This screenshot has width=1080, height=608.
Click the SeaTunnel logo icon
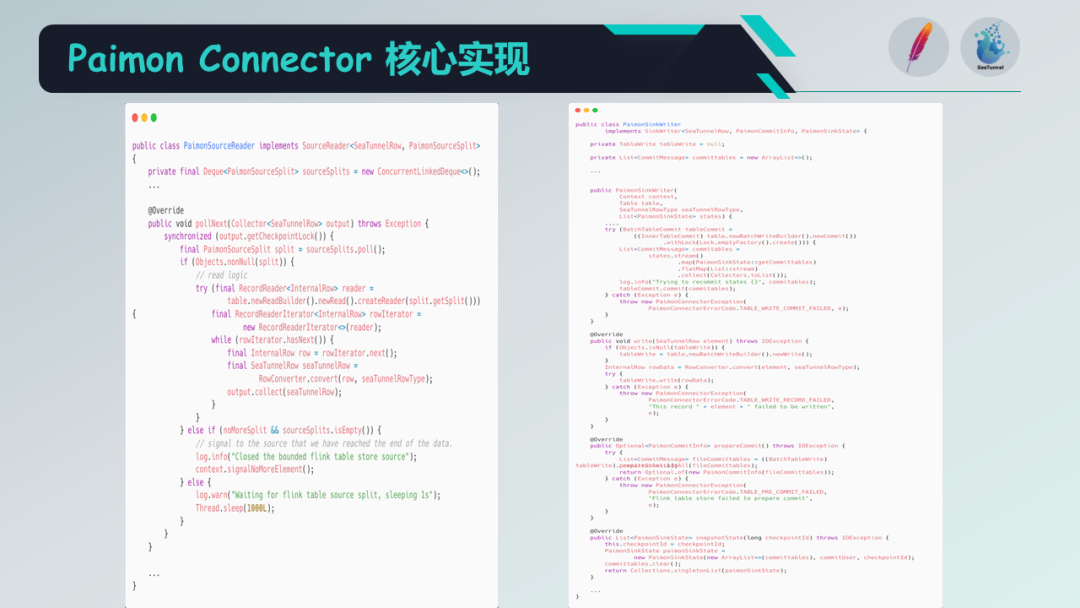[x=990, y=47]
